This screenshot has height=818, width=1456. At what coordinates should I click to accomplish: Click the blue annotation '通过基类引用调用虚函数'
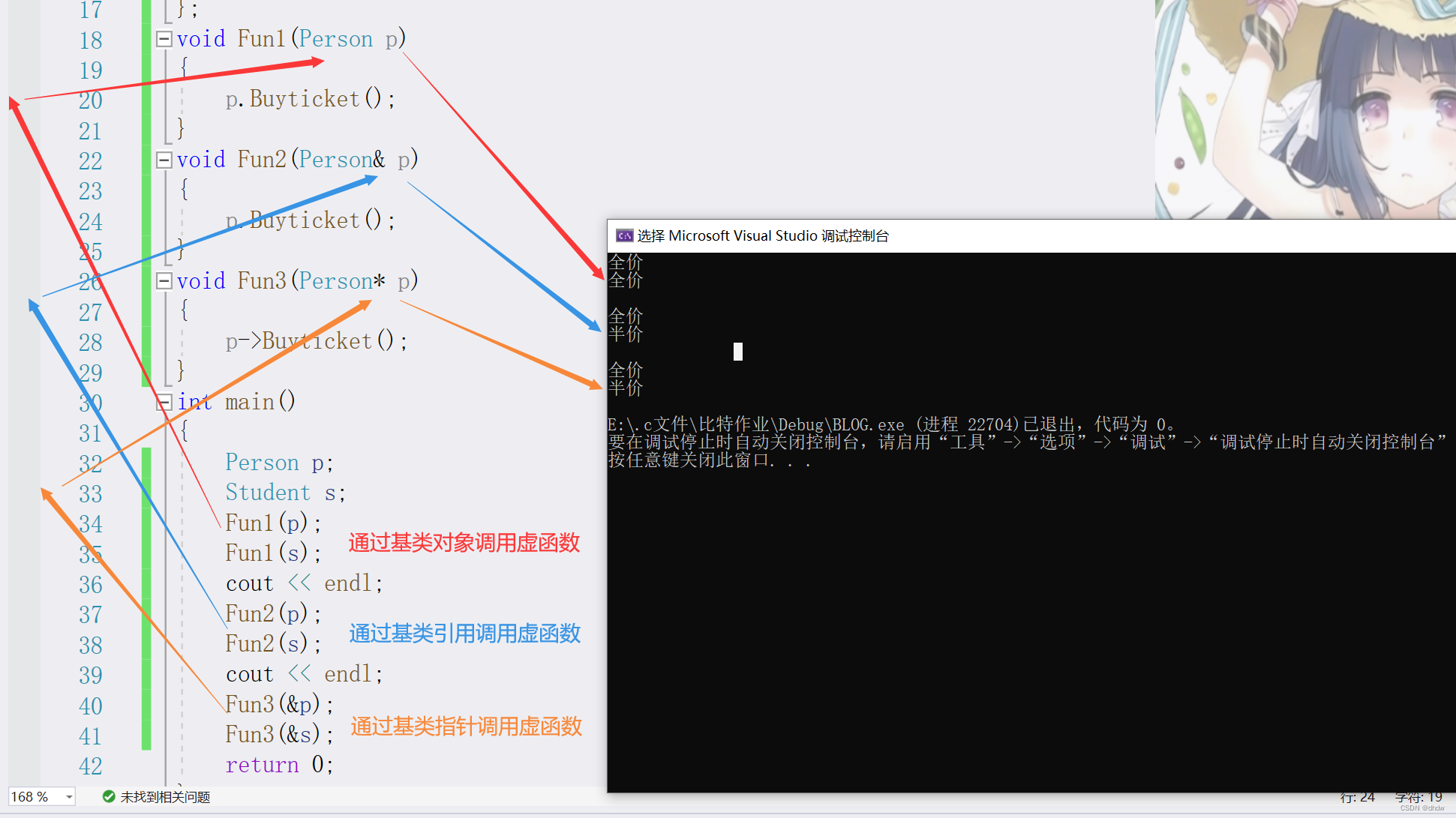coord(464,634)
